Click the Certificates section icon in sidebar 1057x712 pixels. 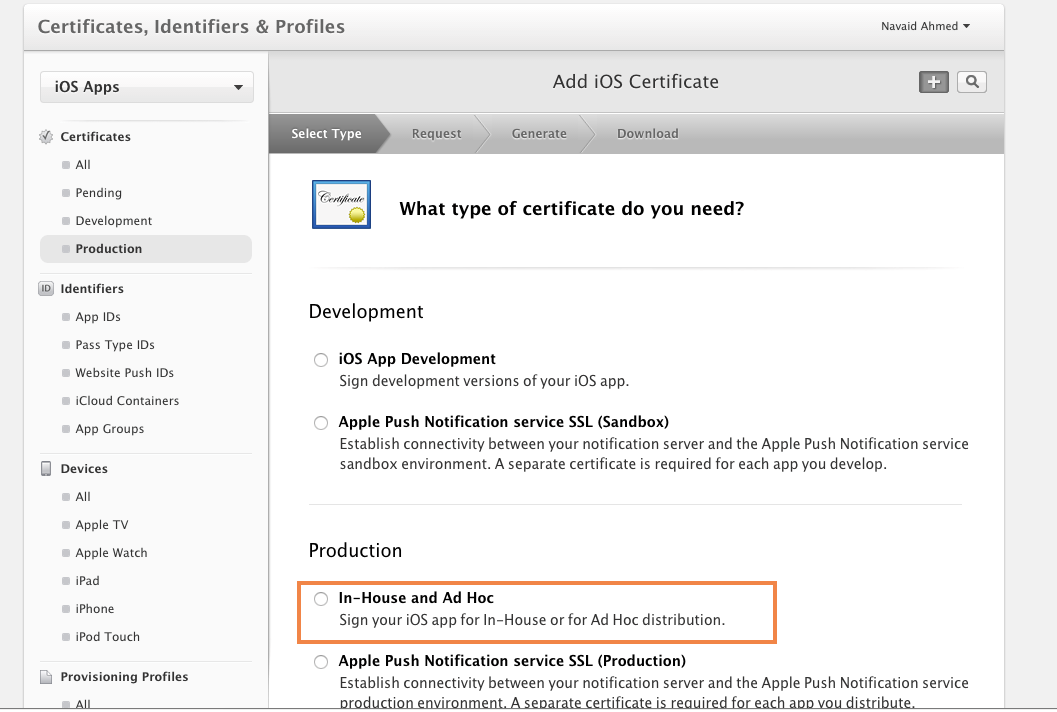click(x=45, y=136)
